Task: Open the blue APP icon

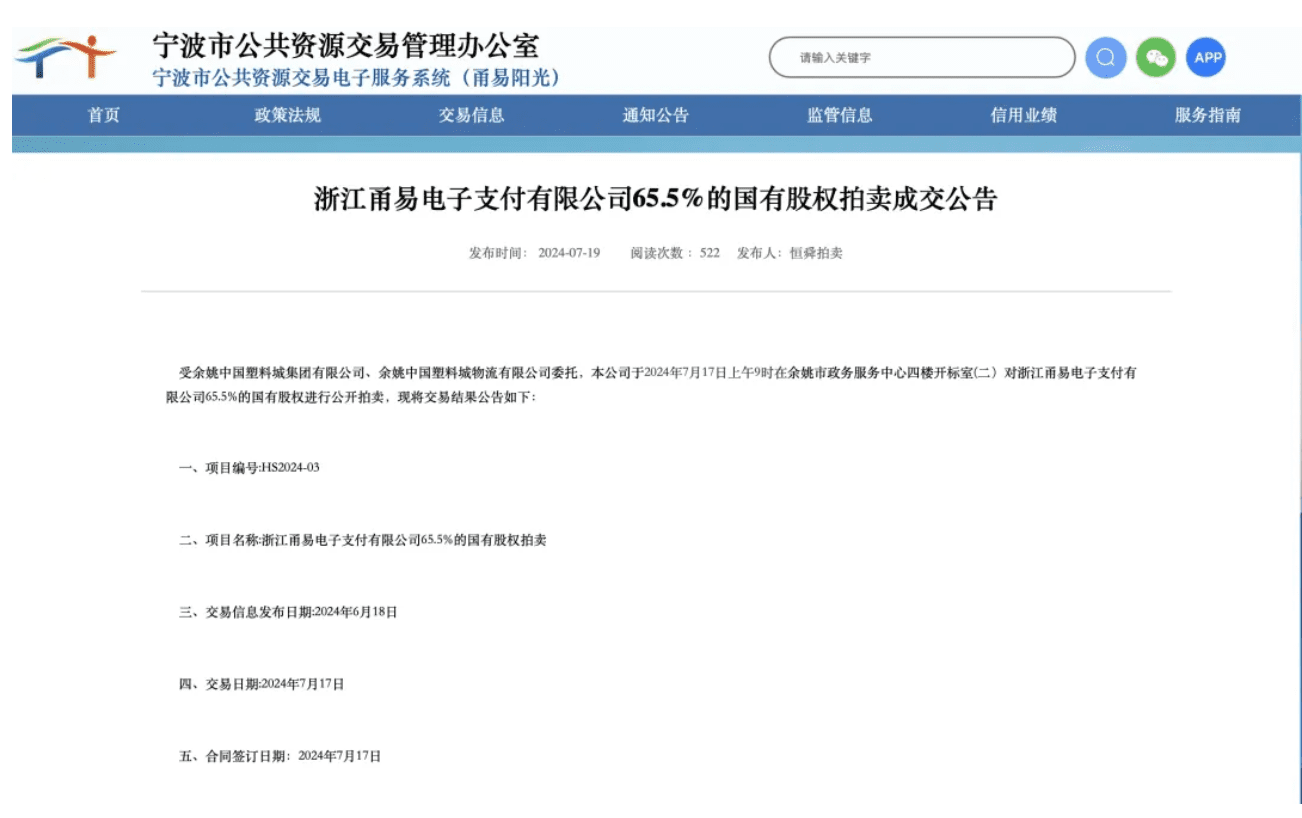Action: (x=1207, y=57)
